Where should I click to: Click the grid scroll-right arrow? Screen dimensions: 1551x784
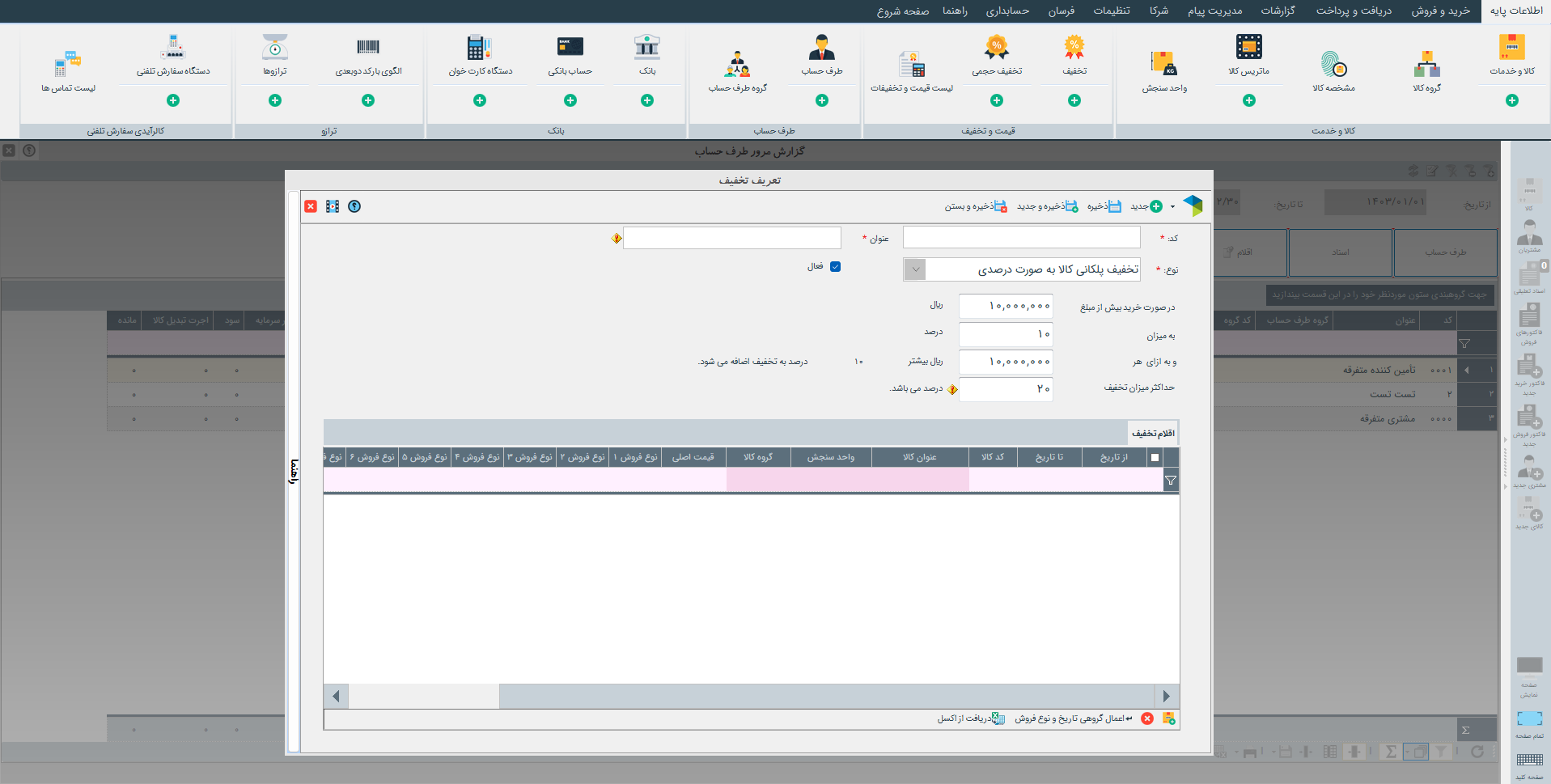1166,696
